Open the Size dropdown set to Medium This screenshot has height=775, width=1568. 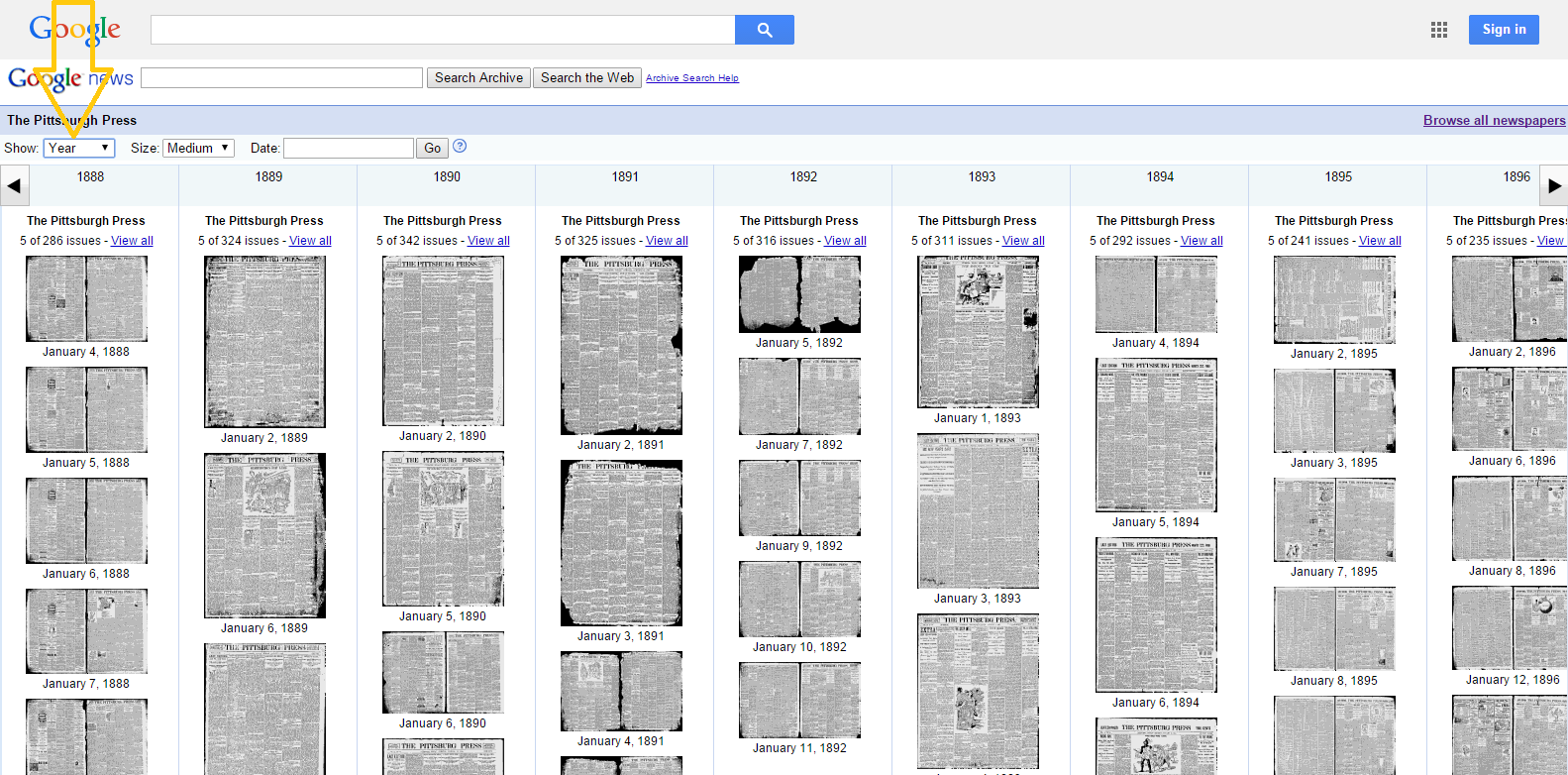(x=198, y=148)
